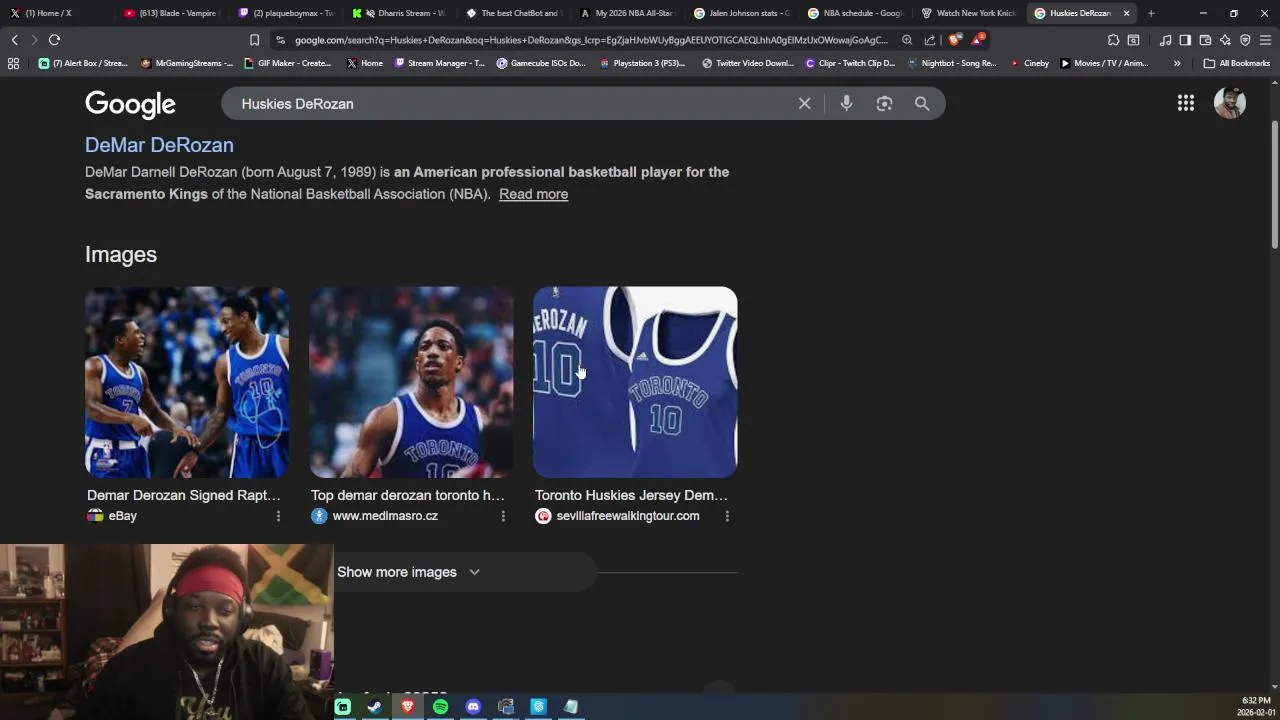The height and width of the screenshot is (720, 1280).
Task: Open more options for eBay image result
Action: pos(278,516)
